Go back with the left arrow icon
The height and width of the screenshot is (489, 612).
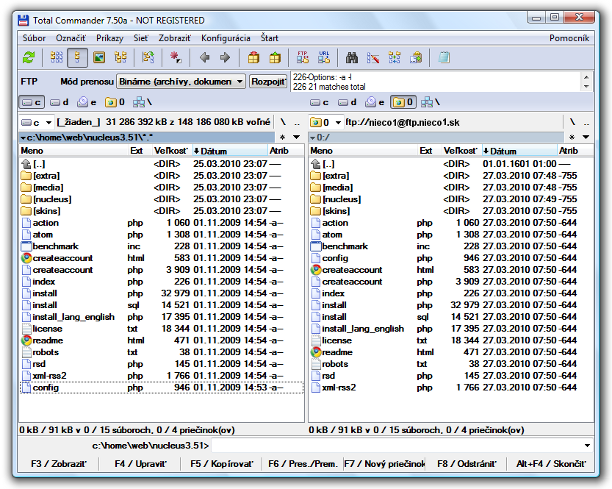tap(205, 58)
